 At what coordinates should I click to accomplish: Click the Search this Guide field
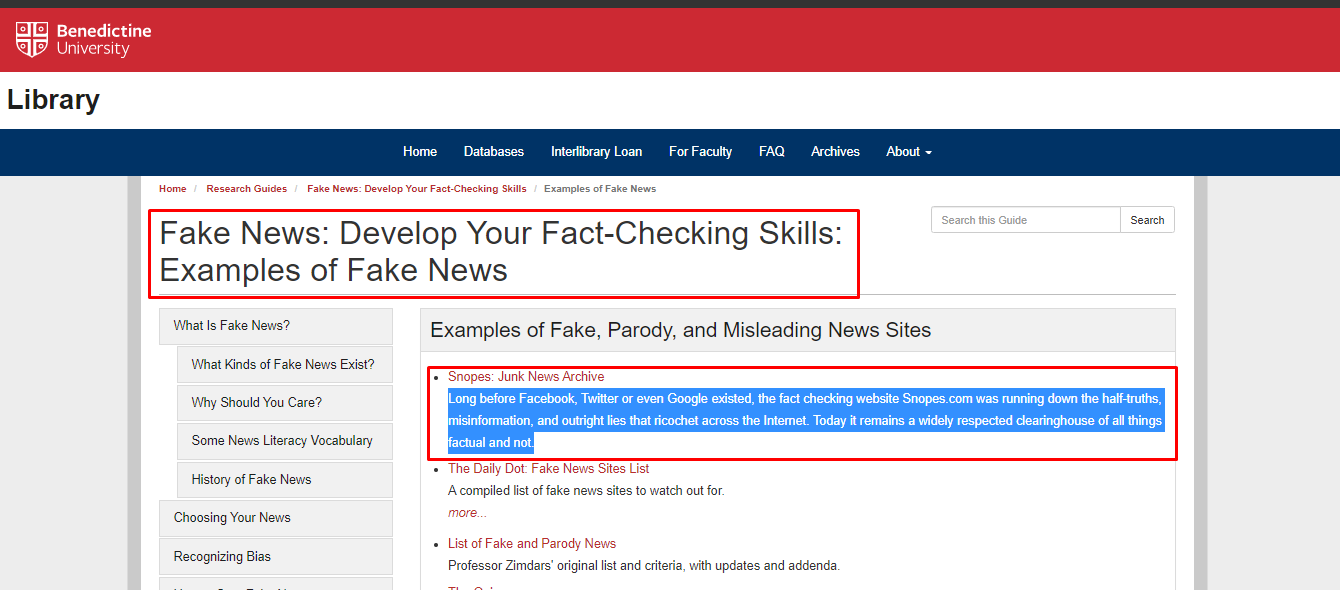tap(1025, 220)
